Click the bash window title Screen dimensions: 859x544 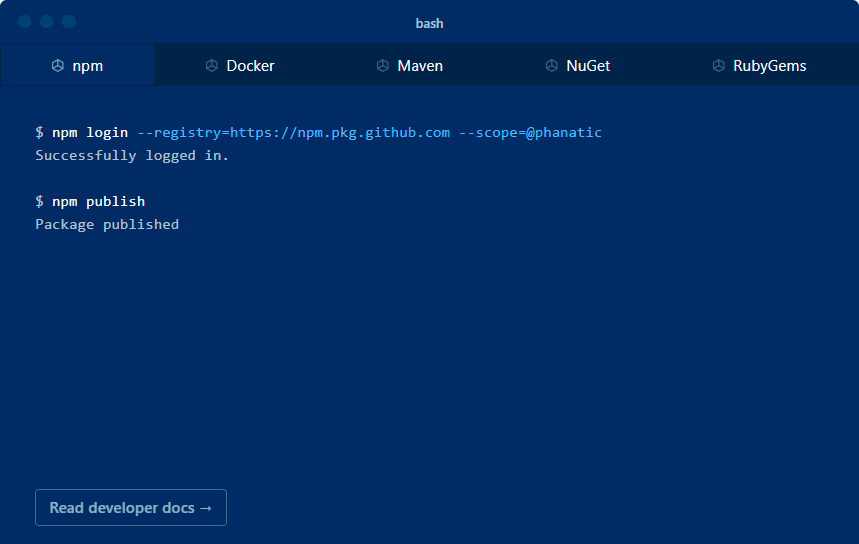coord(430,24)
